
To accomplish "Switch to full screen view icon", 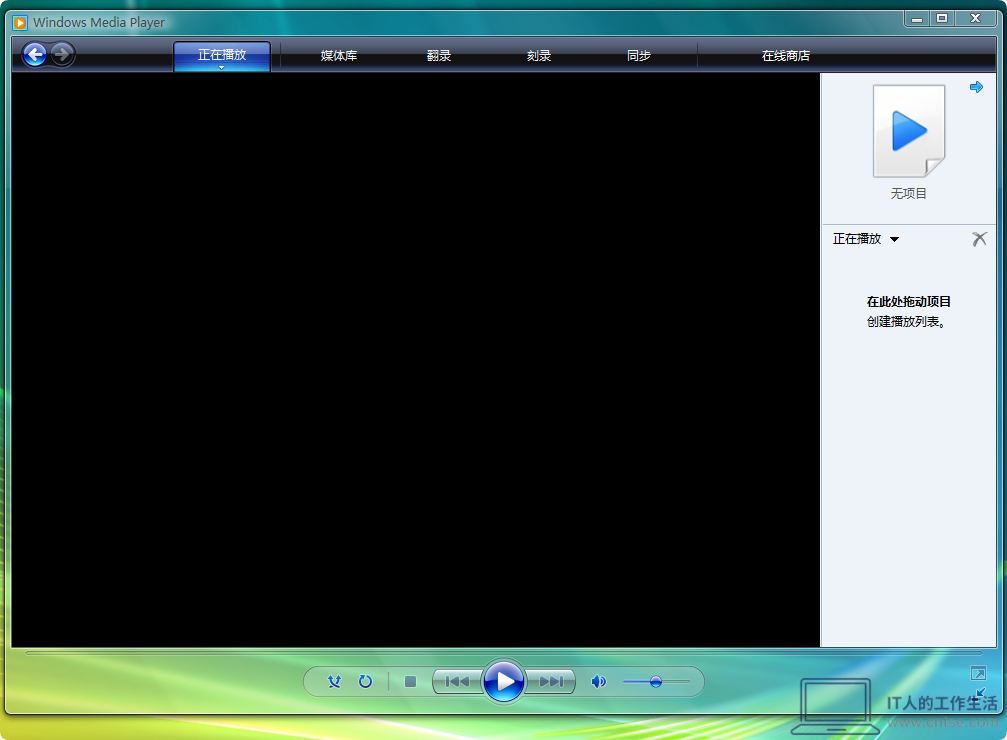I will (x=978, y=673).
